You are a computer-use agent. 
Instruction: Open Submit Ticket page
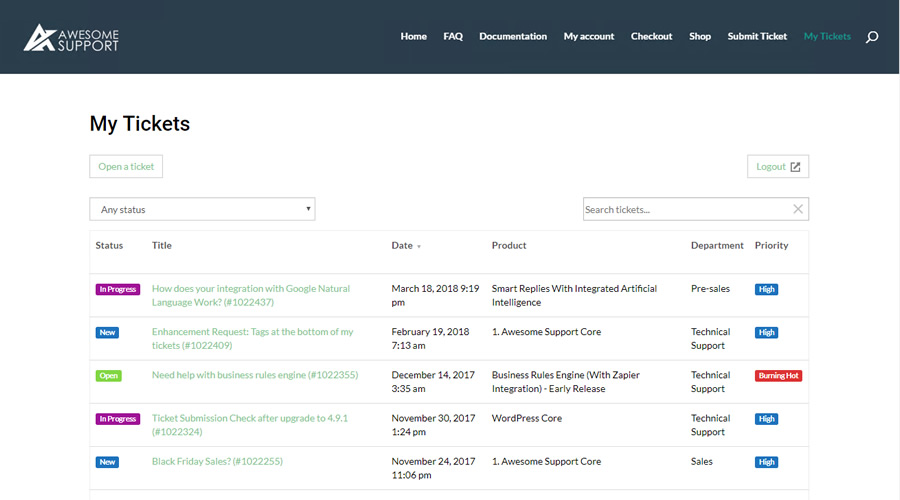coord(757,36)
